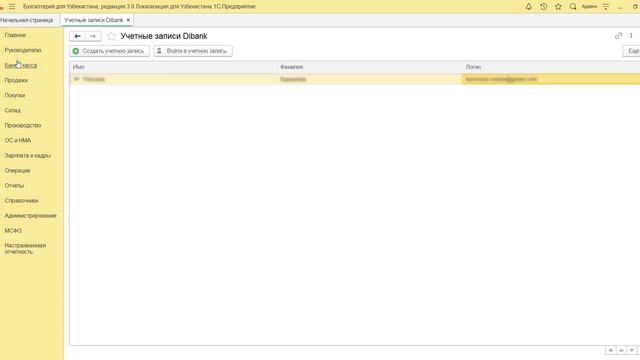
Task: Open the Покупки section
Action: click(x=15, y=95)
